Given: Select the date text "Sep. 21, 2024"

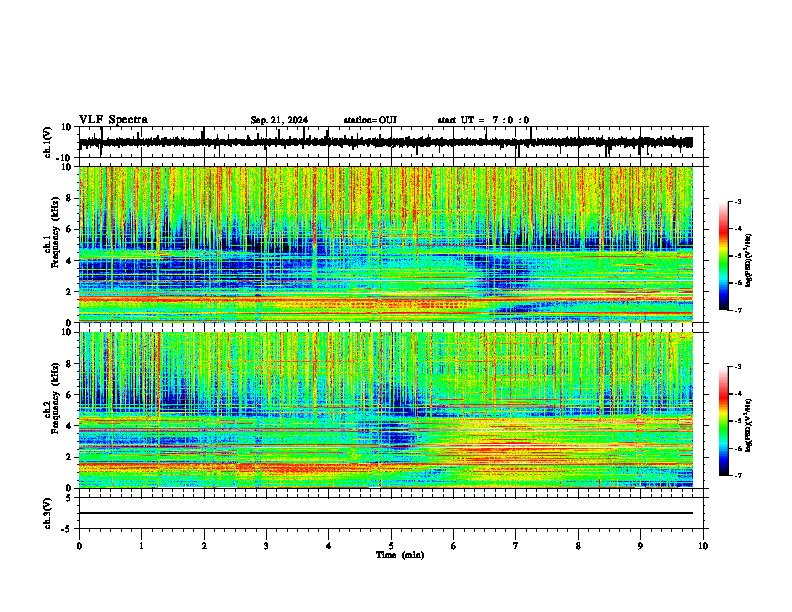Looking at the screenshot, I should tap(279, 120).
